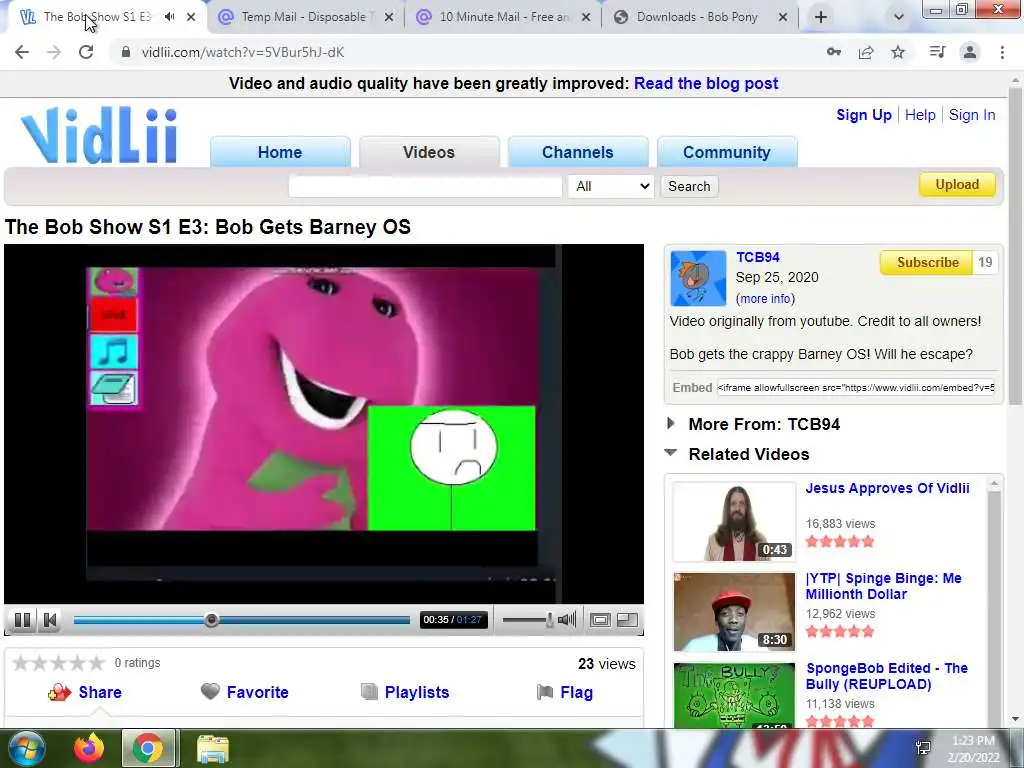
Task: Mute the video via the speaker icon
Action: (567, 619)
